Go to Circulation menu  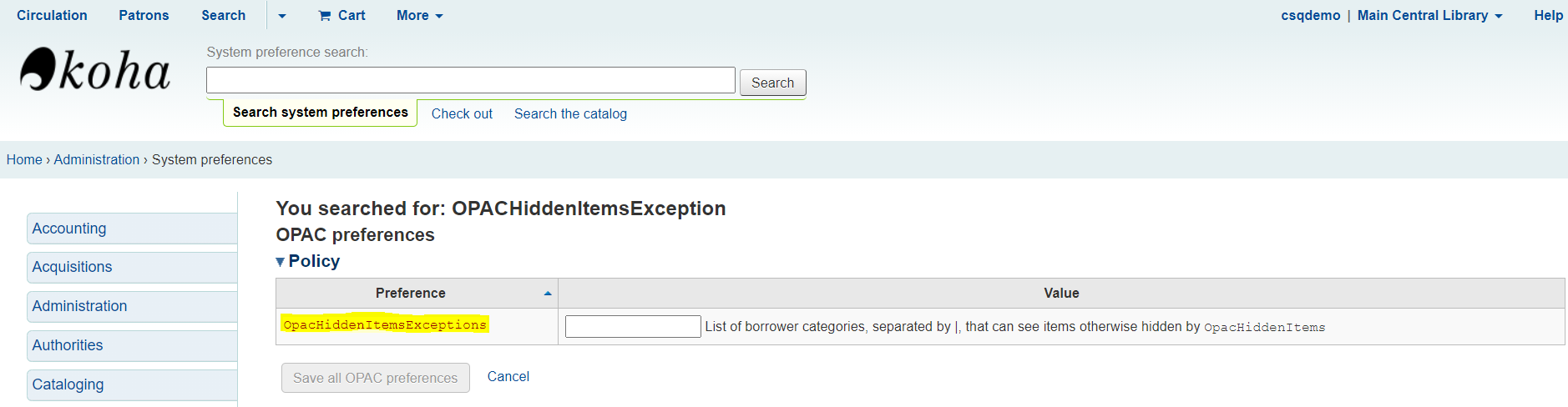(52, 15)
